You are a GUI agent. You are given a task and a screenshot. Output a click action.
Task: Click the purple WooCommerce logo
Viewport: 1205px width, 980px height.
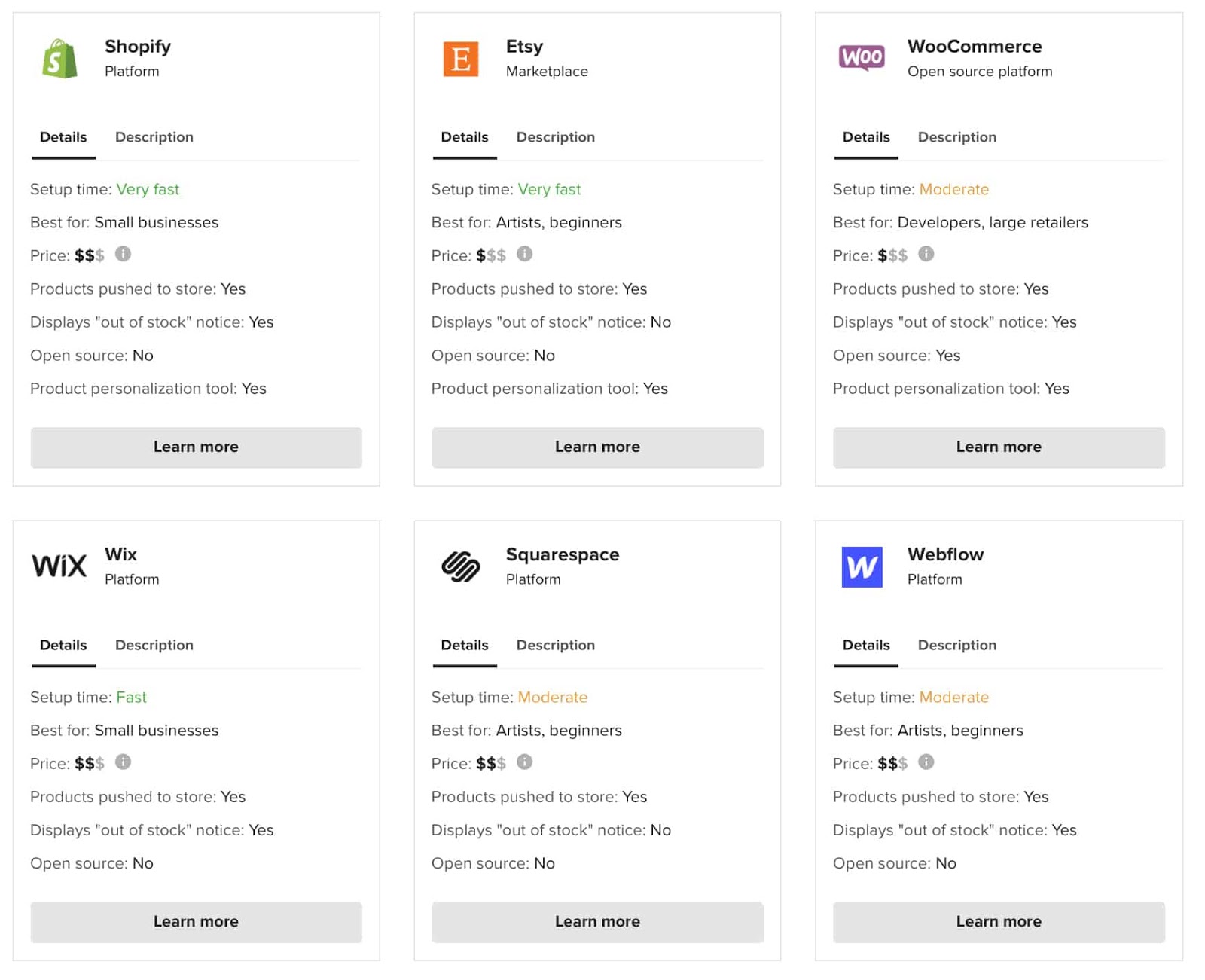coord(862,57)
